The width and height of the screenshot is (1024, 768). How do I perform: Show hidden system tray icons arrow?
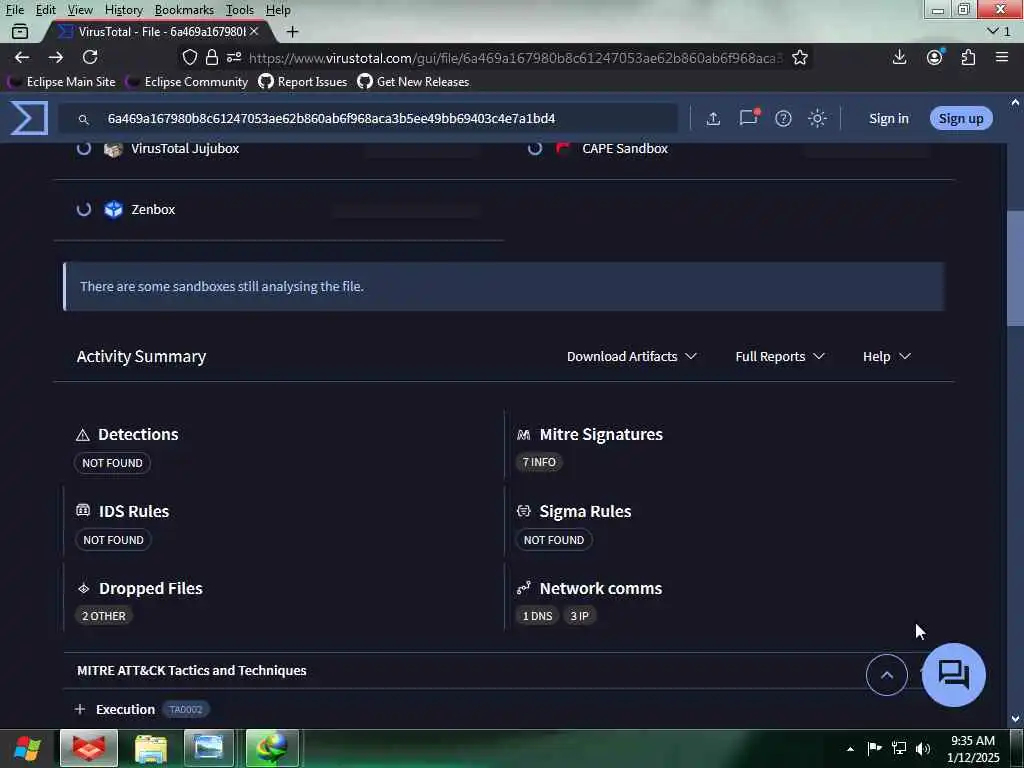pos(850,748)
